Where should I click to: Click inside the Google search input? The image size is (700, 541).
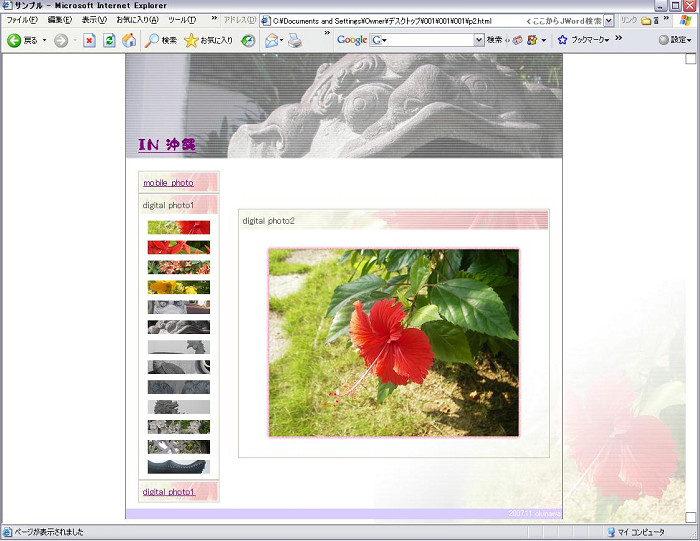[x=428, y=40]
